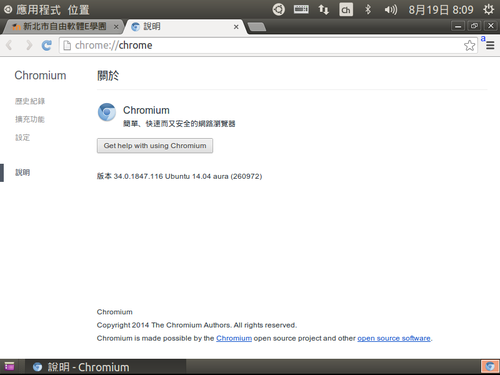
Task: Click the browser back arrow
Action: (9, 45)
